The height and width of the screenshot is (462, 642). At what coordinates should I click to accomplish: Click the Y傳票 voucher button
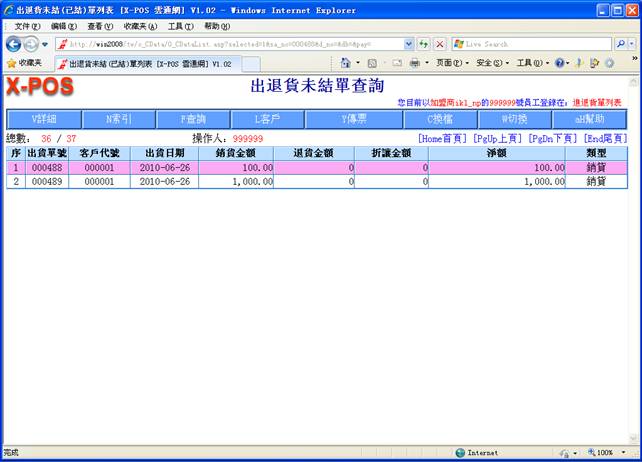(355, 119)
